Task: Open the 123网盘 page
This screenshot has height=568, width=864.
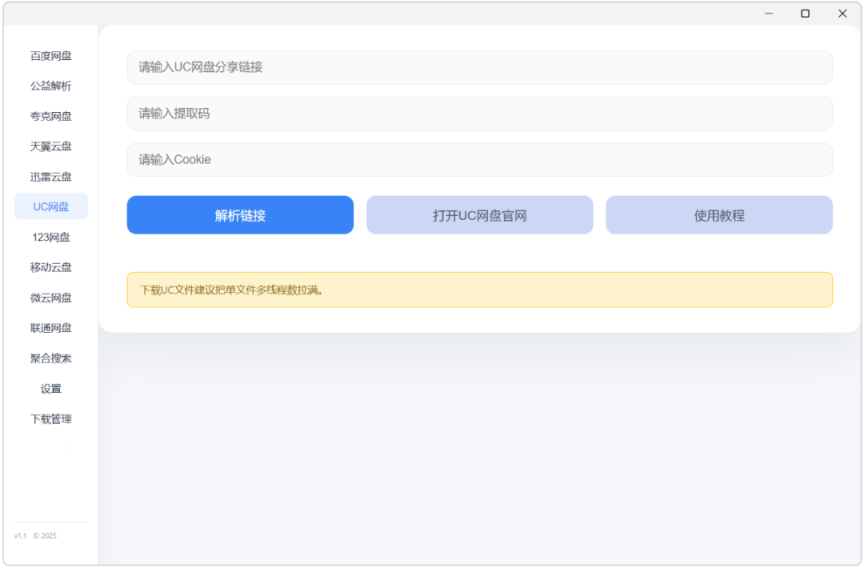Action: pos(51,237)
